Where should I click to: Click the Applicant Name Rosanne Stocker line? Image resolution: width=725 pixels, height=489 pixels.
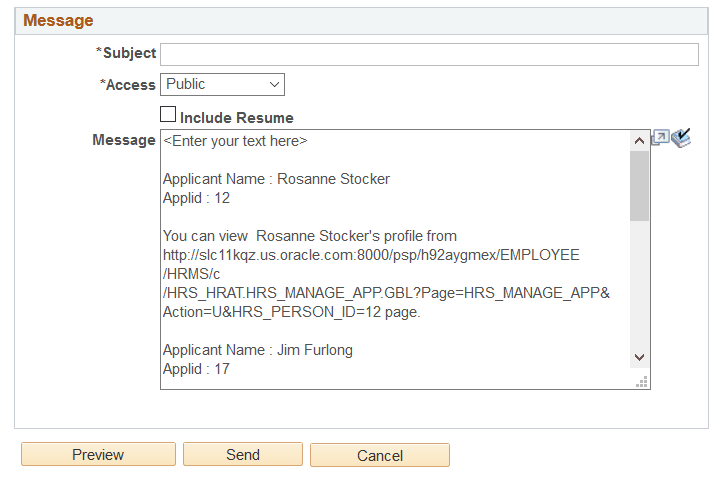click(276, 179)
